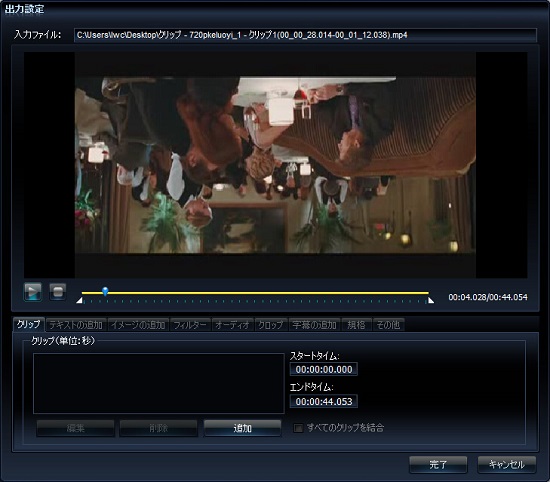
Task: Enable すべてのクリップを結合 checkbox
Action: tap(298, 428)
